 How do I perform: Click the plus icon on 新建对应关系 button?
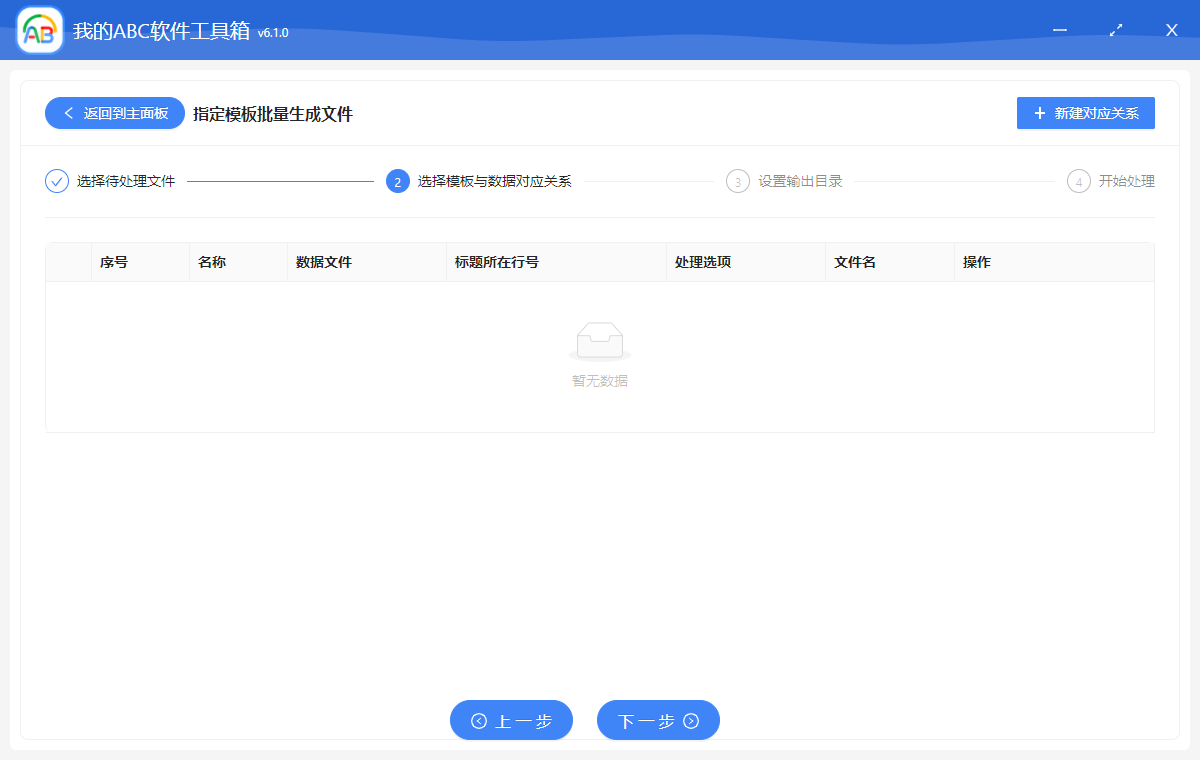(1038, 113)
